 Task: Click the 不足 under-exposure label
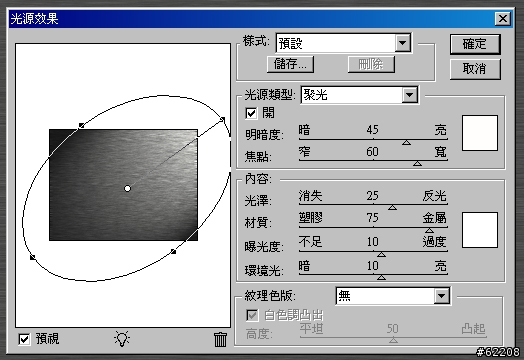tap(311, 241)
